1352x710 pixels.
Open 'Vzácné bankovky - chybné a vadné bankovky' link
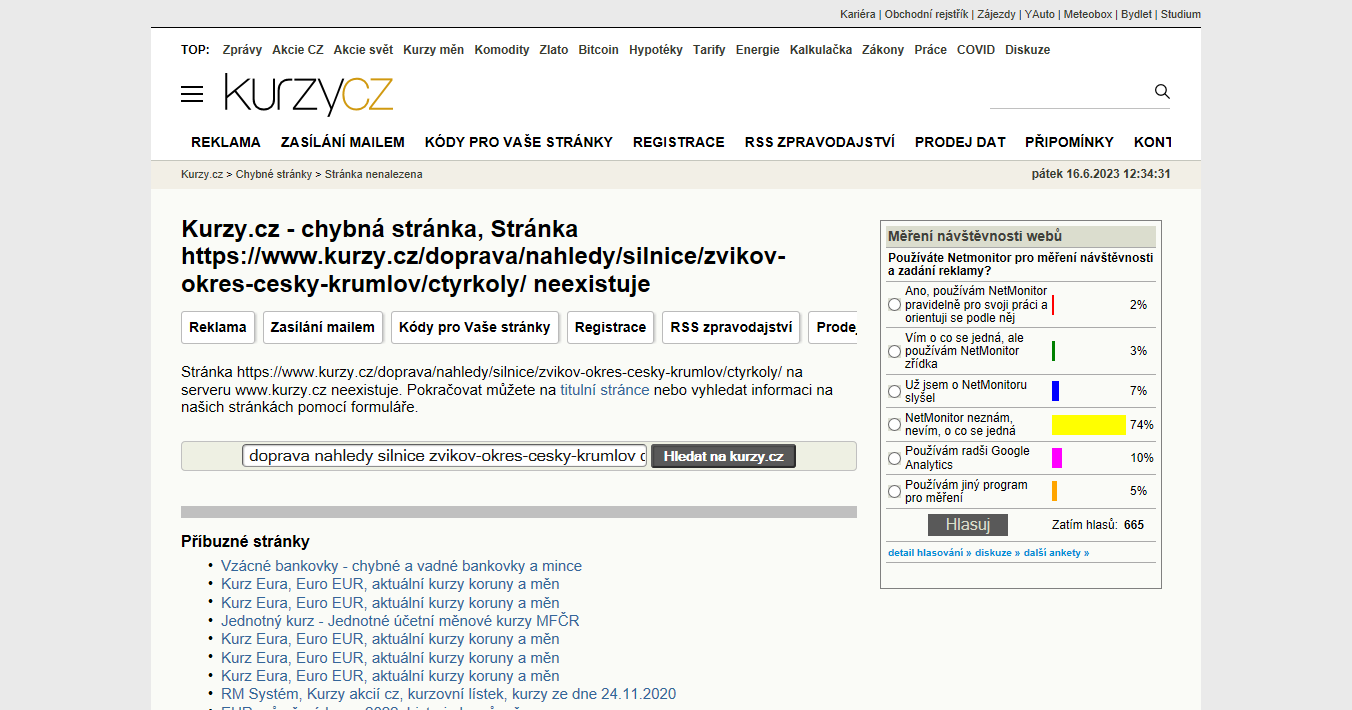(401, 566)
